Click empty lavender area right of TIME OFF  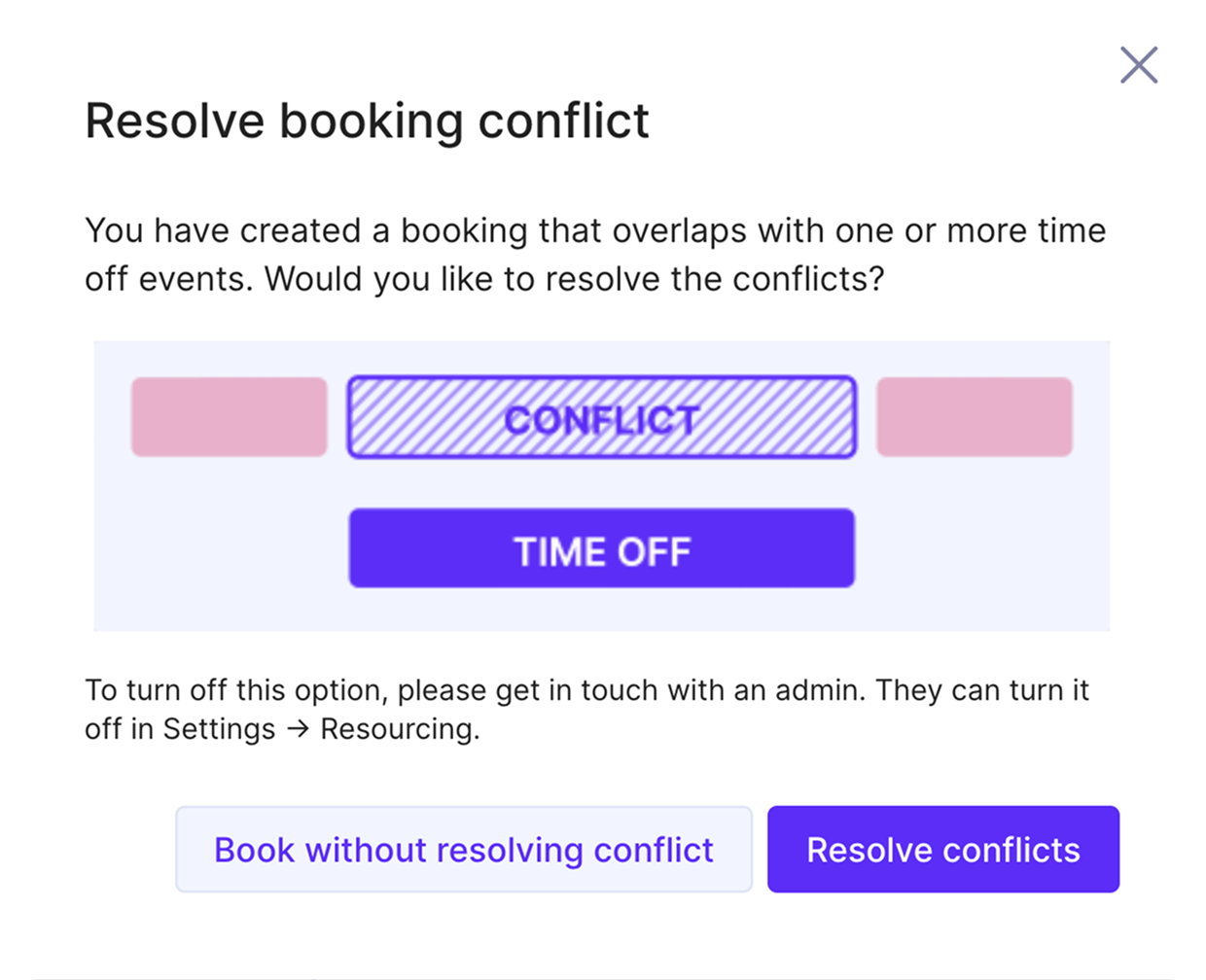(982, 549)
